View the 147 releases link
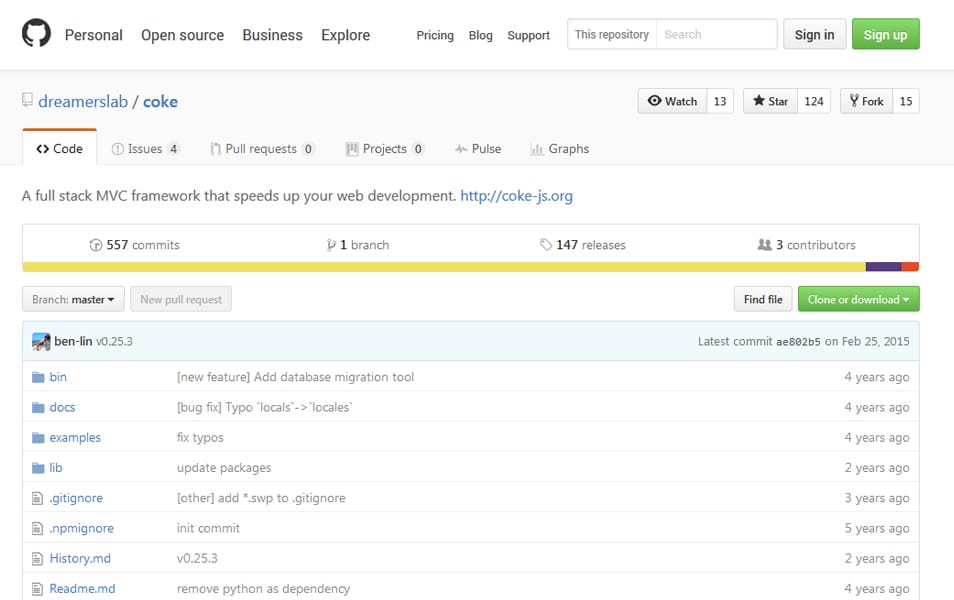 [x=583, y=245]
